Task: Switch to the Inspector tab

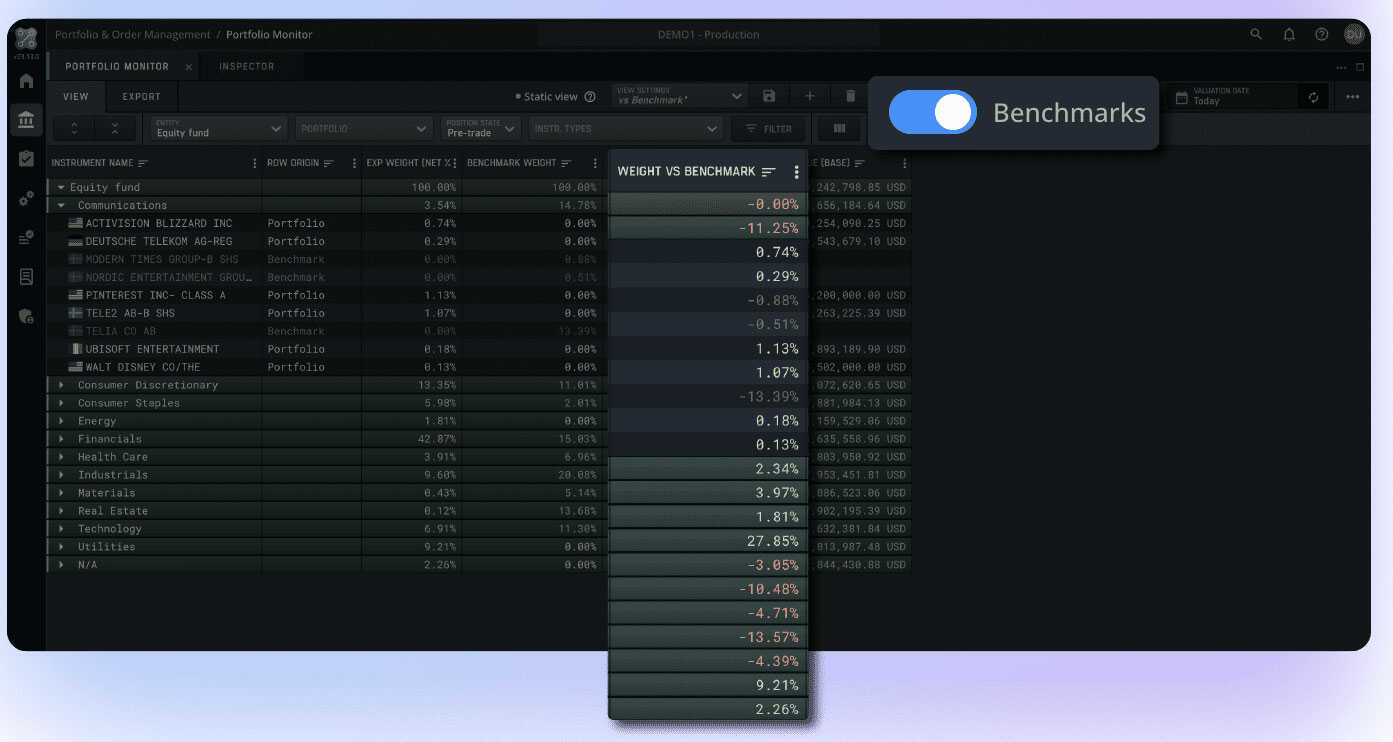Action: pos(246,66)
